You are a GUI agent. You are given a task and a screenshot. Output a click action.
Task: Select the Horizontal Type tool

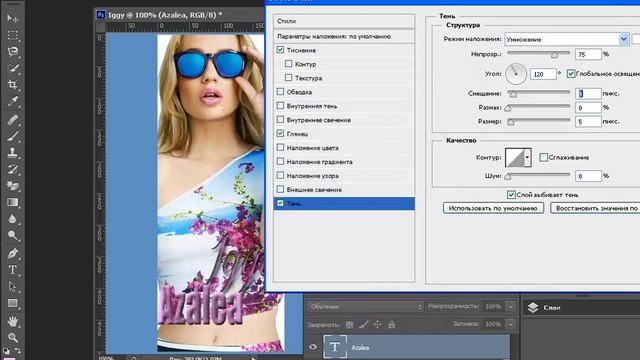click(13, 270)
